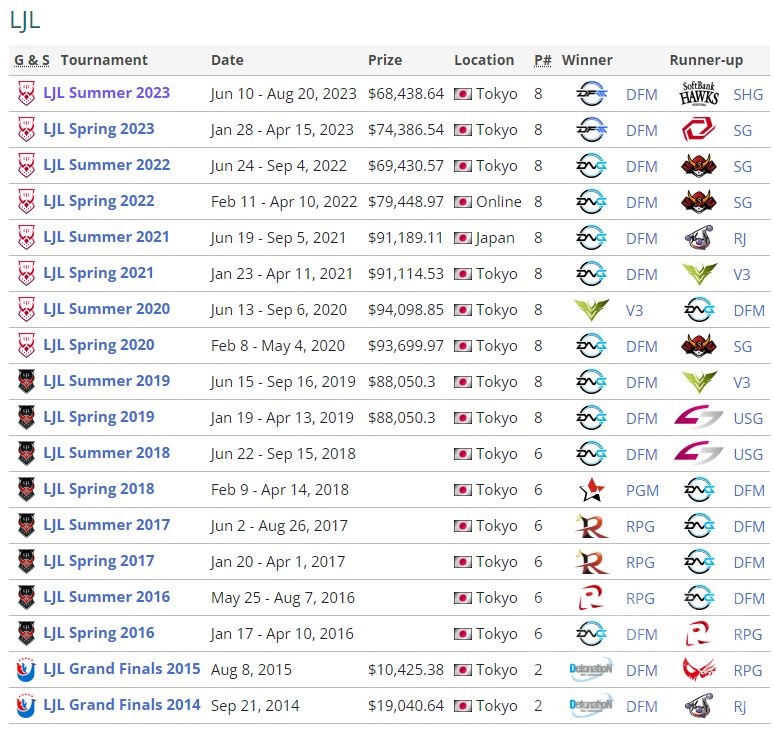This screenshot has width=774, height=731.
Task: Click the G & S column header
Action: click(32, 60)
